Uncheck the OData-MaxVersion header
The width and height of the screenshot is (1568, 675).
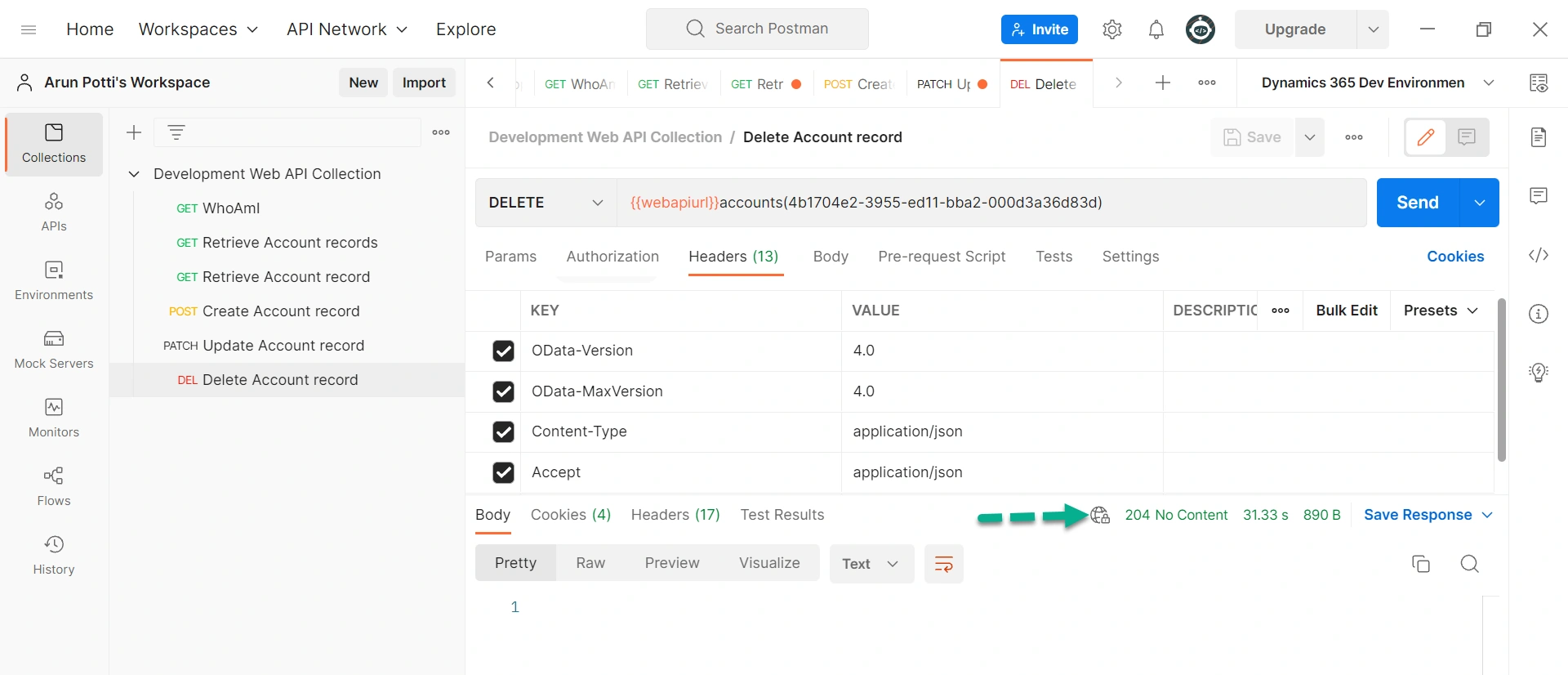[x=503, y=391]
